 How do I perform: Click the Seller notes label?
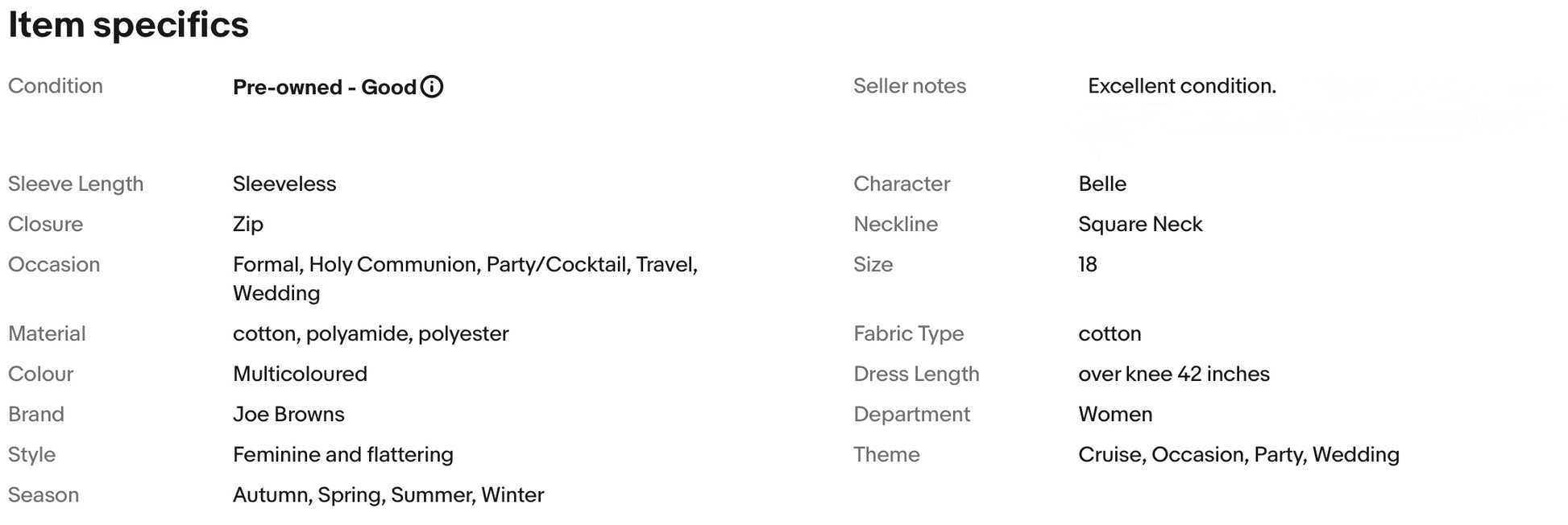(x=909, y=86)
